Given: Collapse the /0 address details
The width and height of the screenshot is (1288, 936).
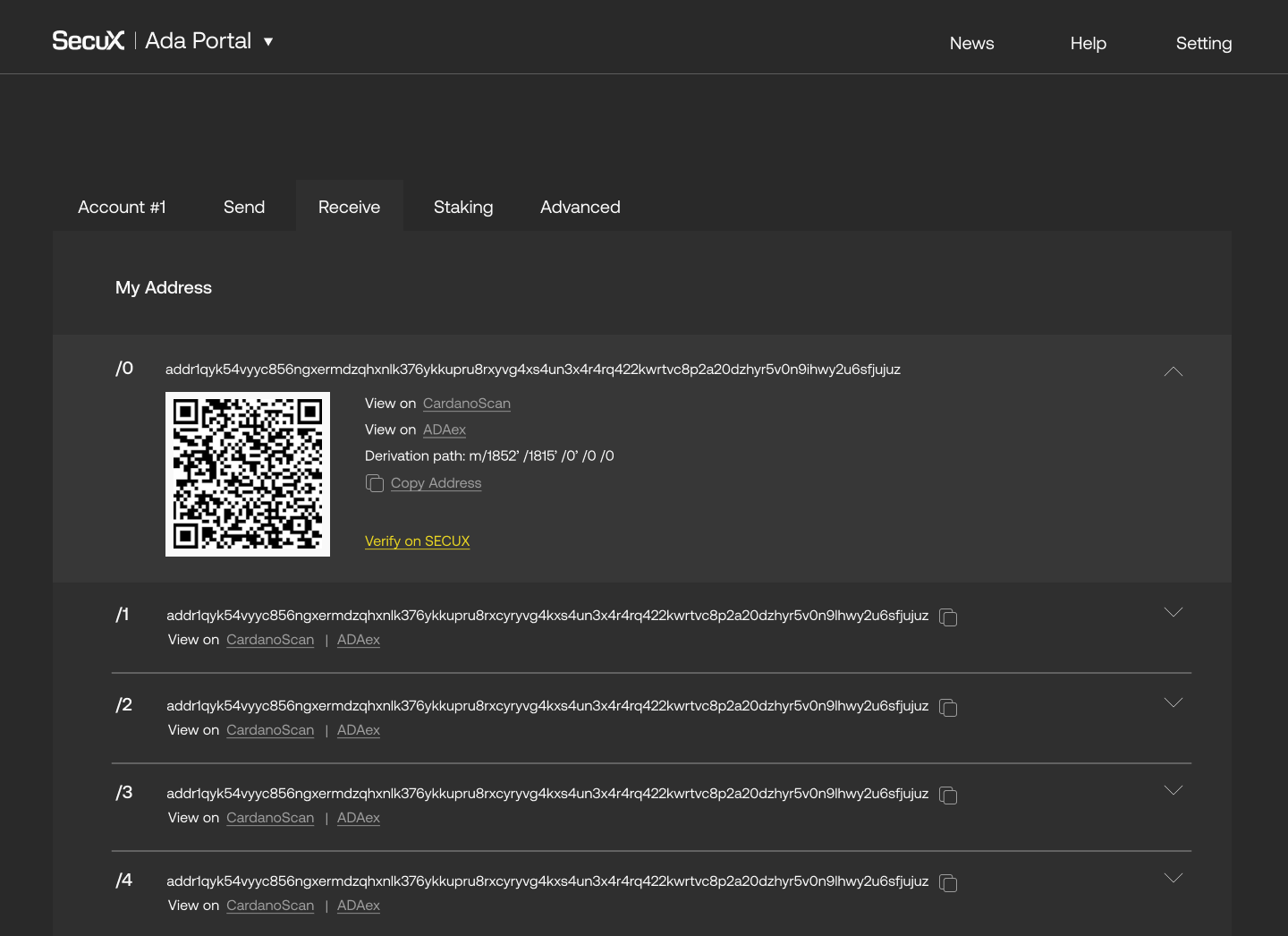Looking at the screenshot, I should click(x=1174, y=371).
